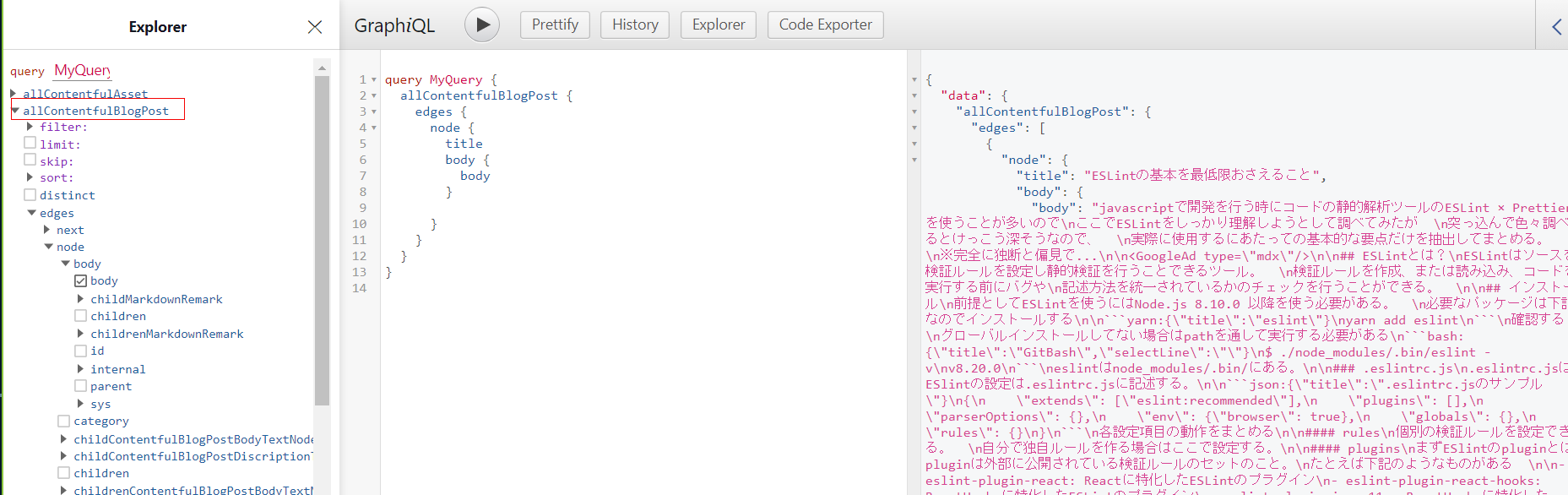Fold the result's top-level brace arrow
Viewport: 1568px width, 495px height.
coord(914,79)
